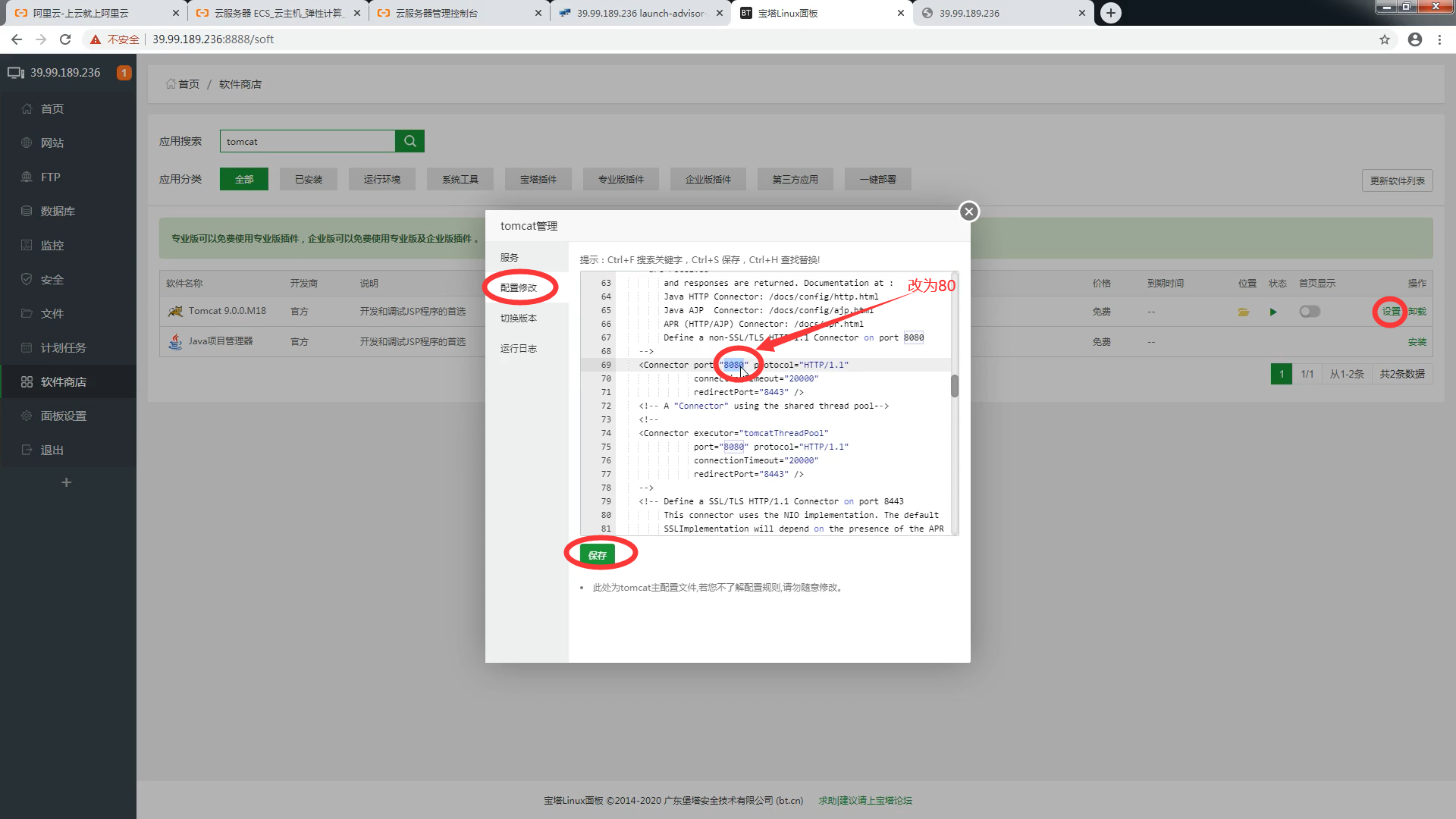Switch to the 运行日志 tab
The width and height of the screenshot is (1456, 819).
pos(527,348)
